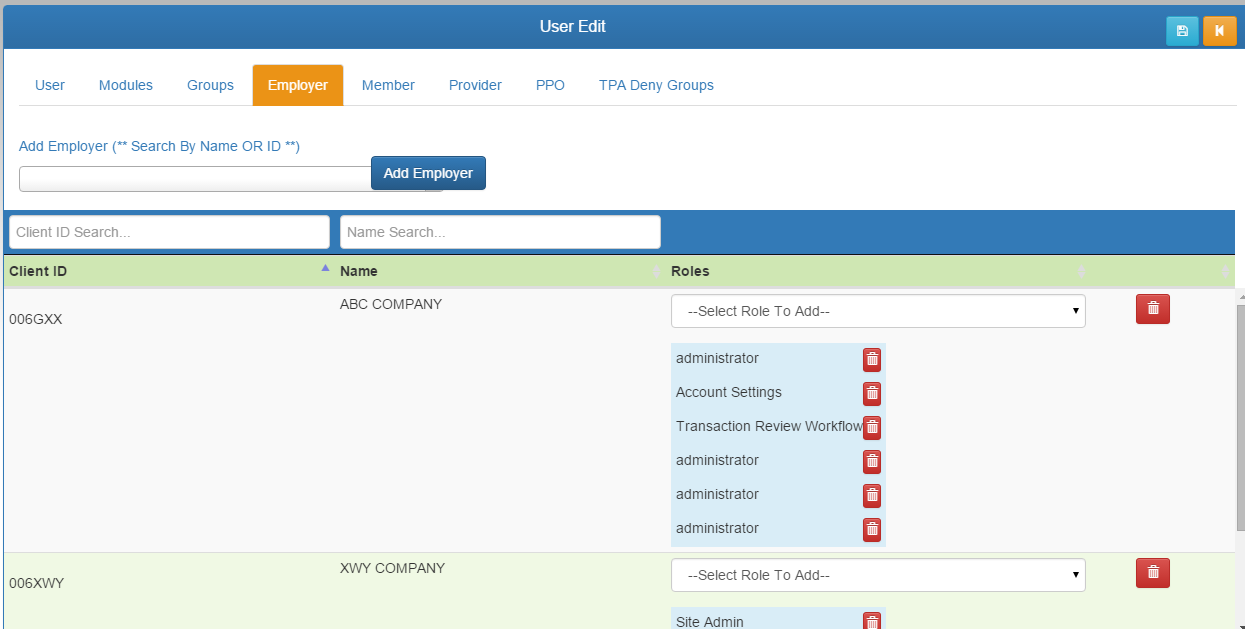This screenshot has height=629, width=1245.
Task: Remove the Account Settings role
Action: (x=872, y=393)
